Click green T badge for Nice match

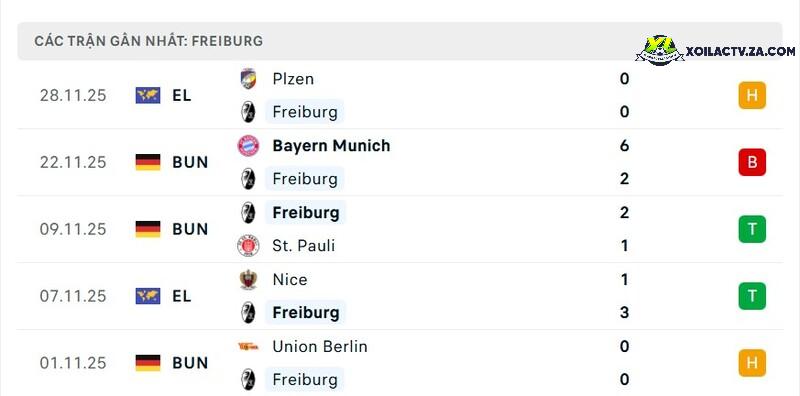[752, 296]
